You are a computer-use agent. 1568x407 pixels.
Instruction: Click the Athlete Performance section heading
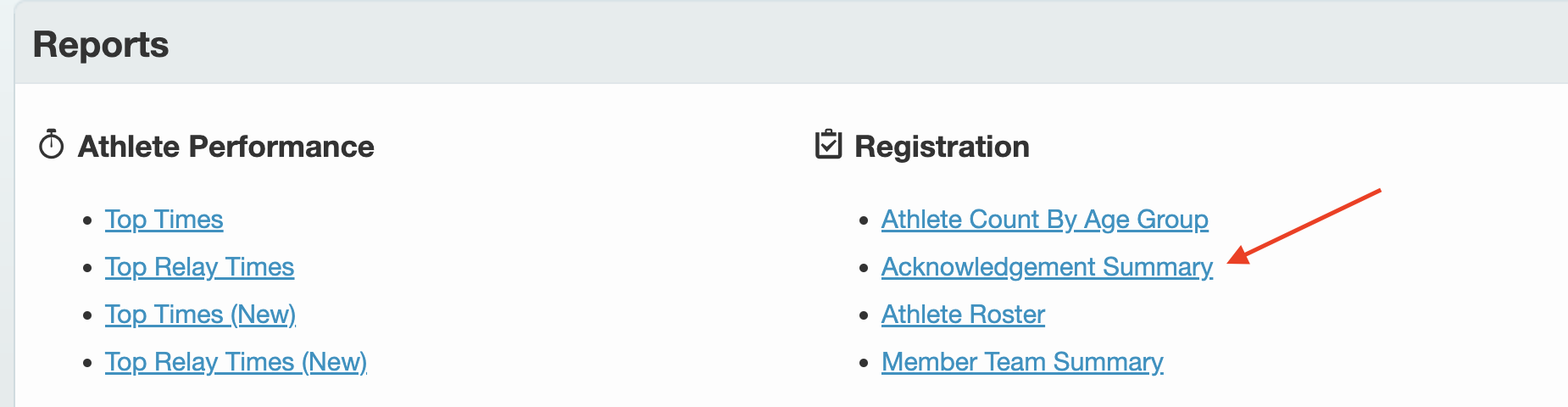[x=225, y=147]
